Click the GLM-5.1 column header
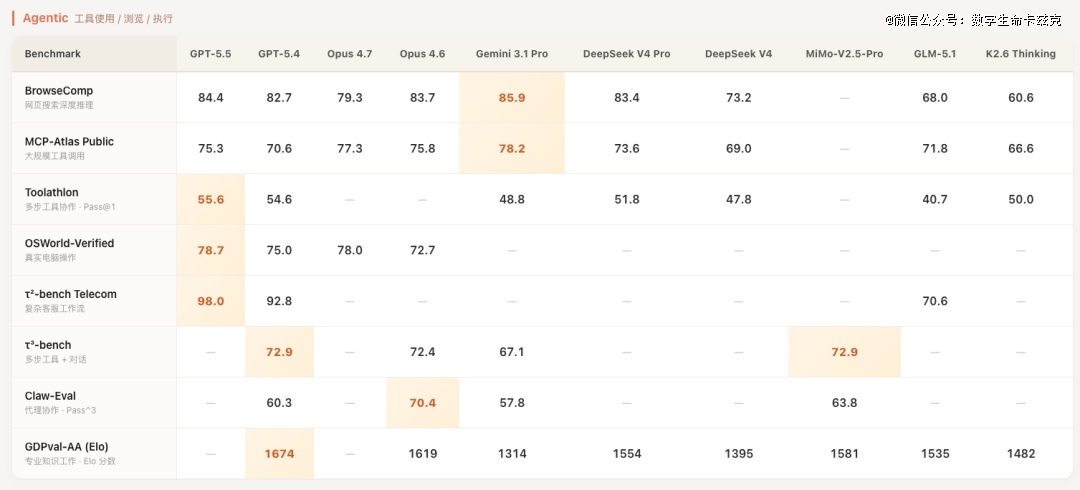 [x=935, y=54]
